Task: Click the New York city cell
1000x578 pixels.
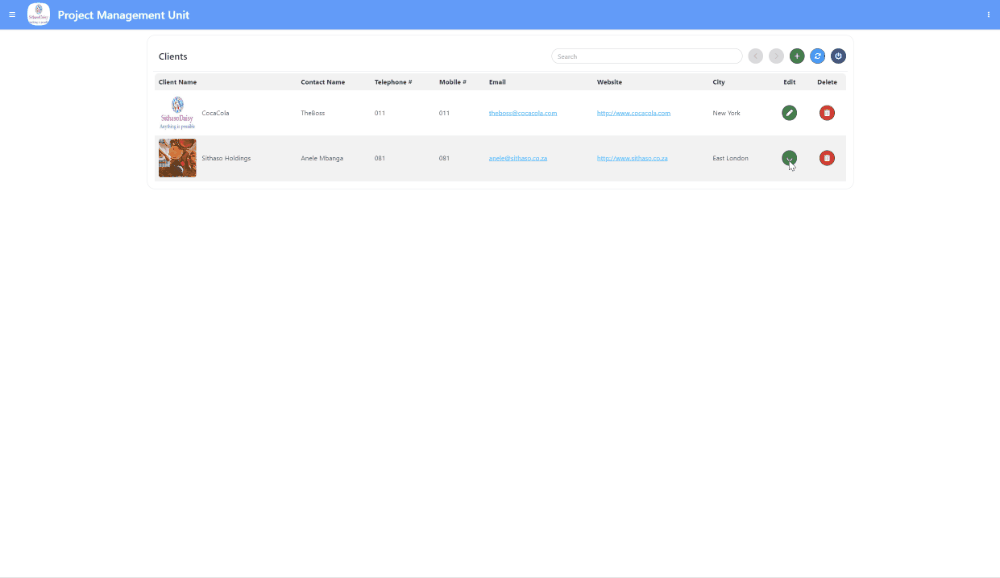Action: point(726,113)
